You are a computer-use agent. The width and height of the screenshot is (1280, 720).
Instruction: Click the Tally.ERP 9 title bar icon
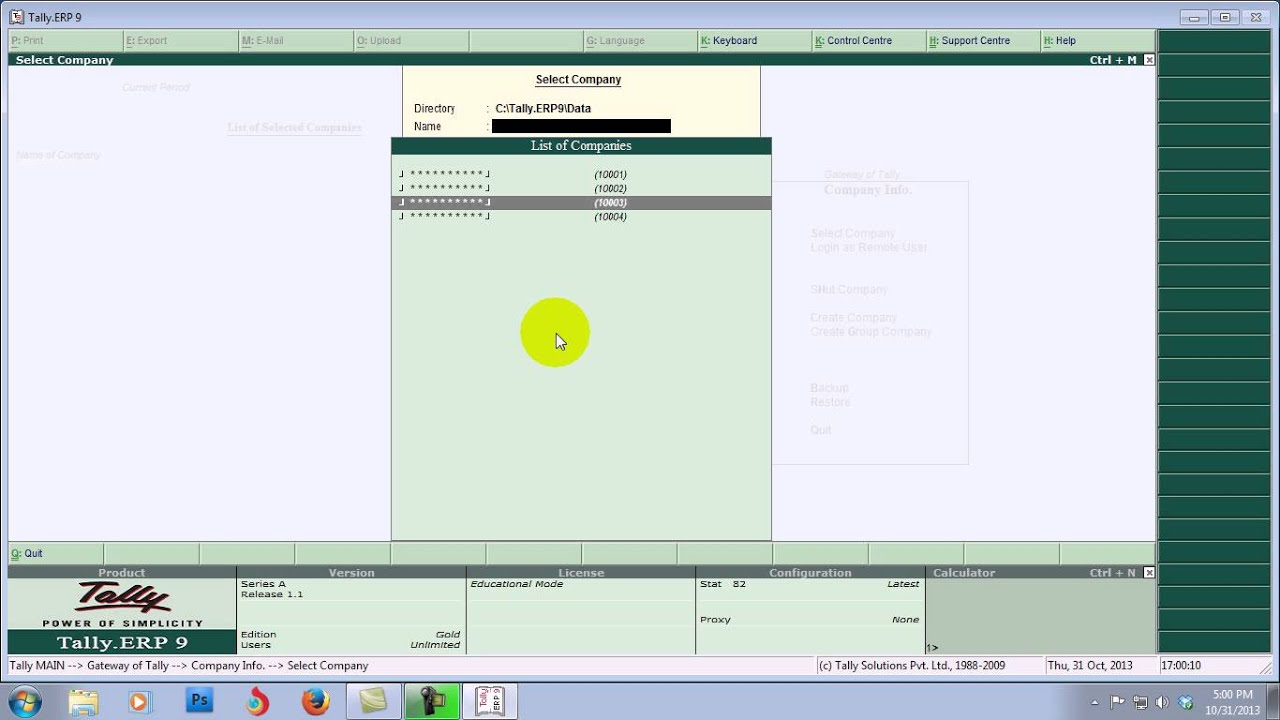pyautogui.click(x=16, y=17)
